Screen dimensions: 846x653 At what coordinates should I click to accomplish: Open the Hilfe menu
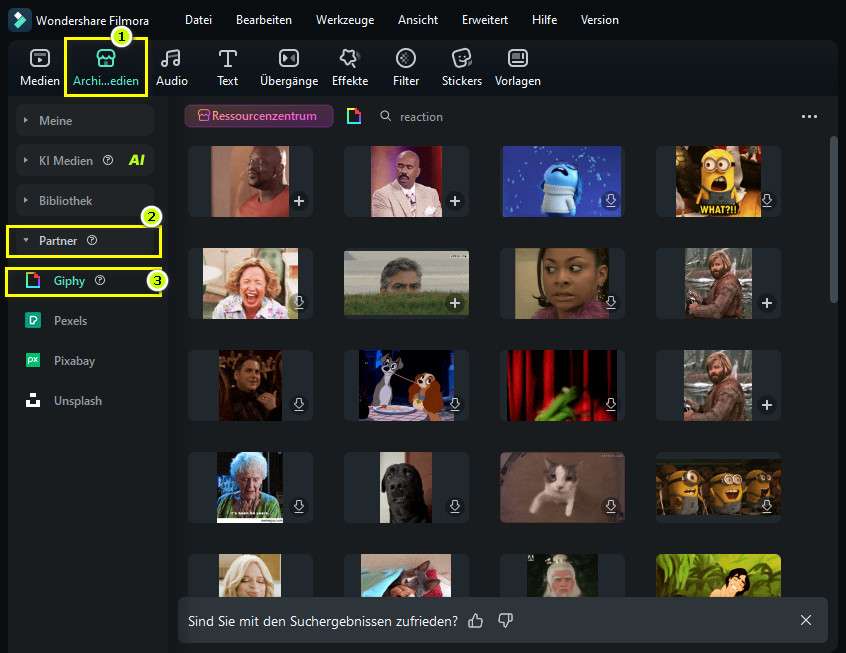[x=544, y=20]
